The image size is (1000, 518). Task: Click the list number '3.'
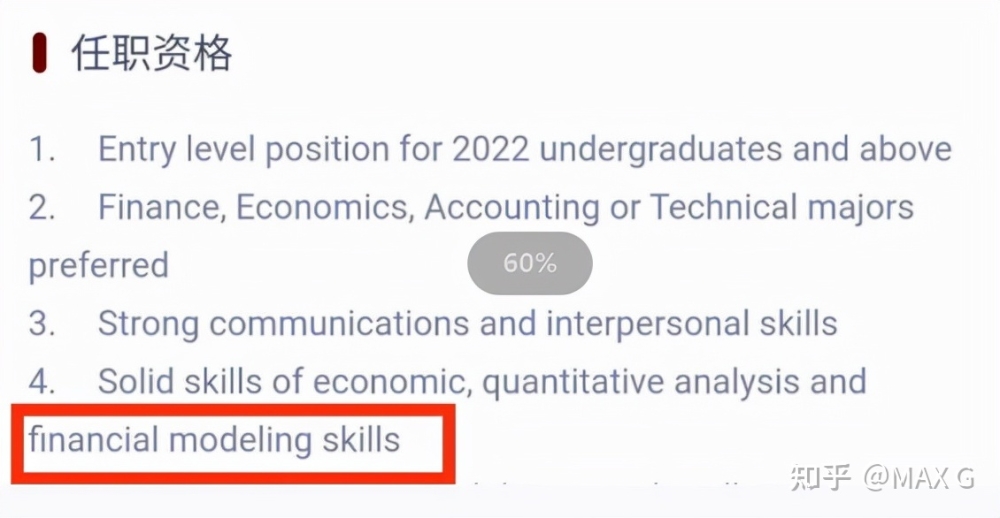click(x=42, y=324)
